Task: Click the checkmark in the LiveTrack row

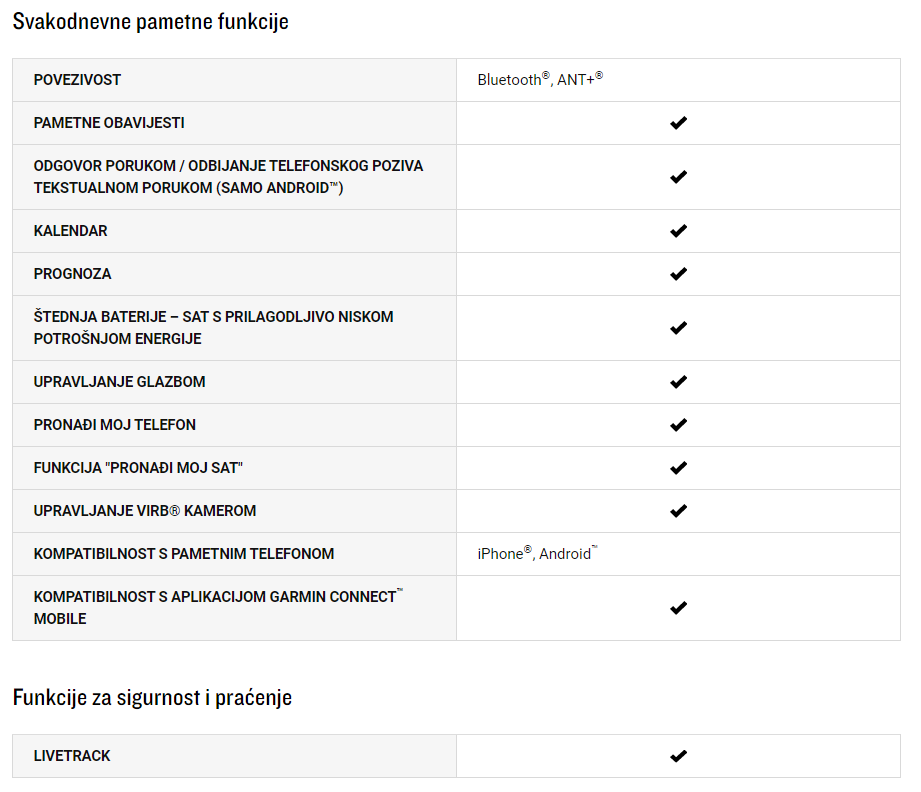Action: pos(678,756)
